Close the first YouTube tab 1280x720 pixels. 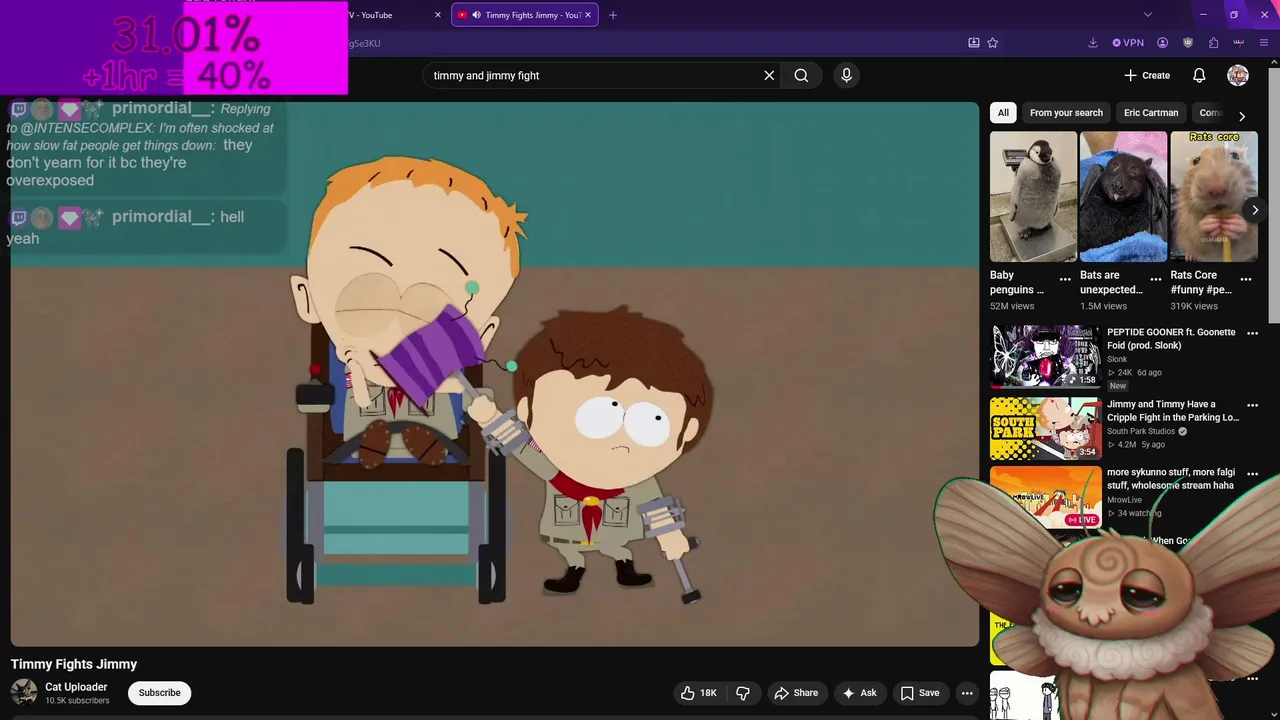(x=438, y=15)
